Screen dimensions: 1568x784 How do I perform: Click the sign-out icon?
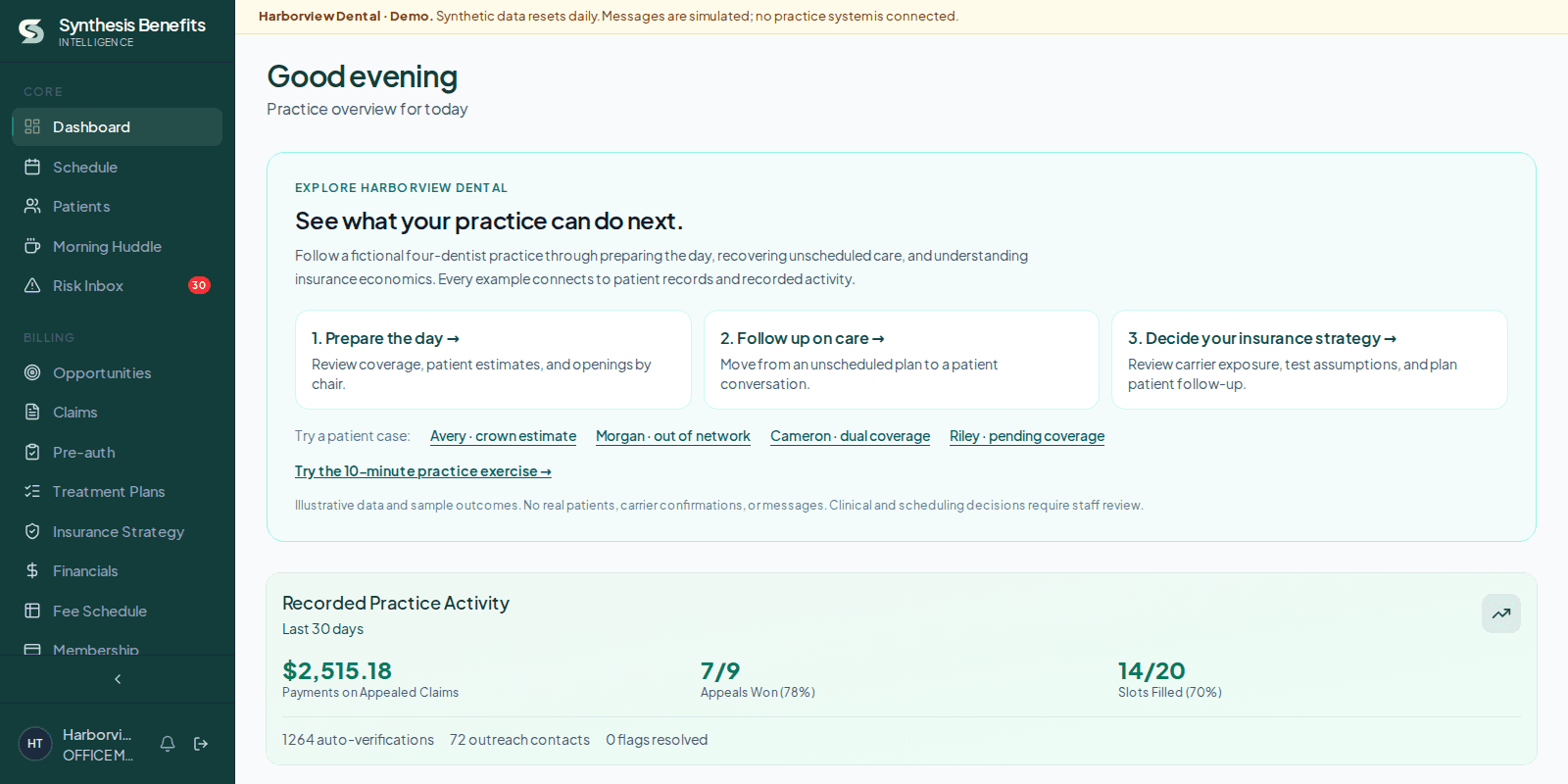pyautogui.click(x=201, y=744)
